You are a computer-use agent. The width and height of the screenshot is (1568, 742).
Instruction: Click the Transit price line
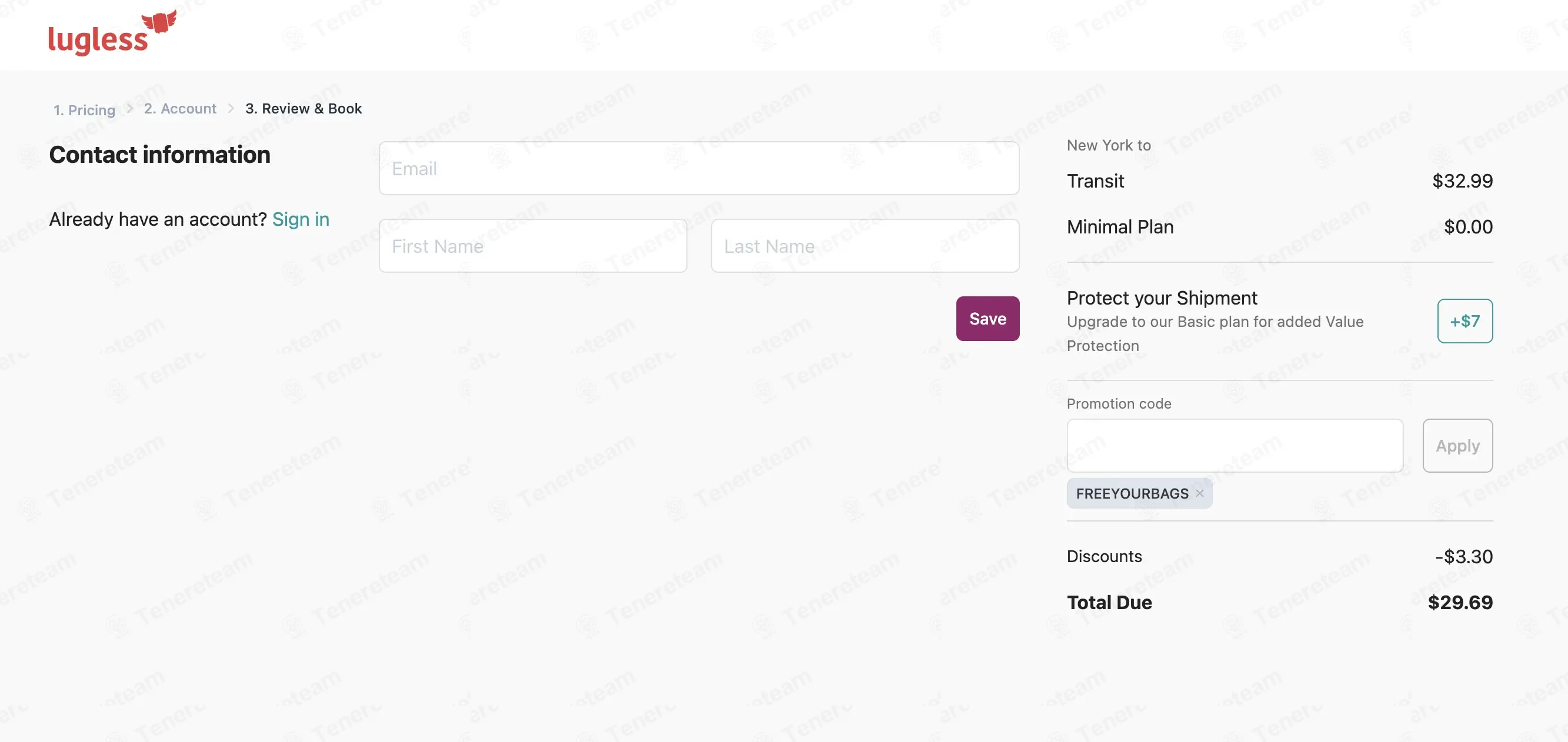click(1279, 181)
